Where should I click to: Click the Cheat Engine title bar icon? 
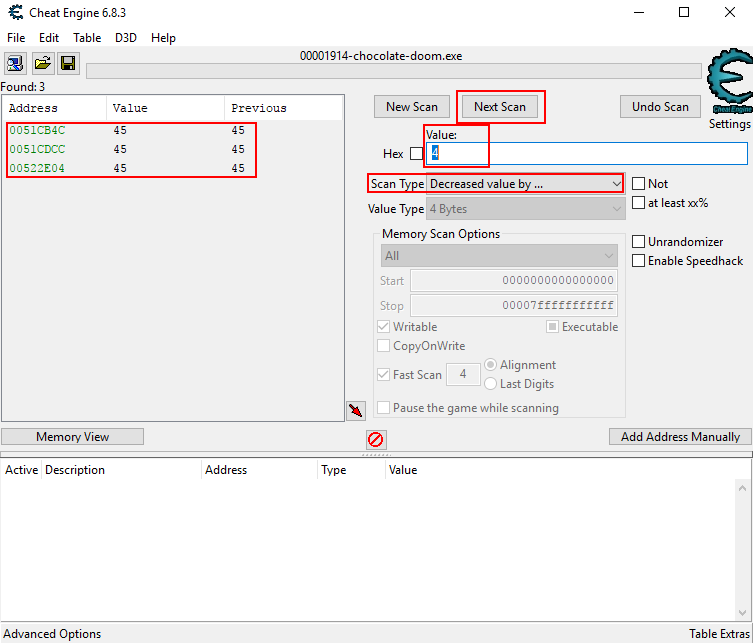click(x=16, y=13)
